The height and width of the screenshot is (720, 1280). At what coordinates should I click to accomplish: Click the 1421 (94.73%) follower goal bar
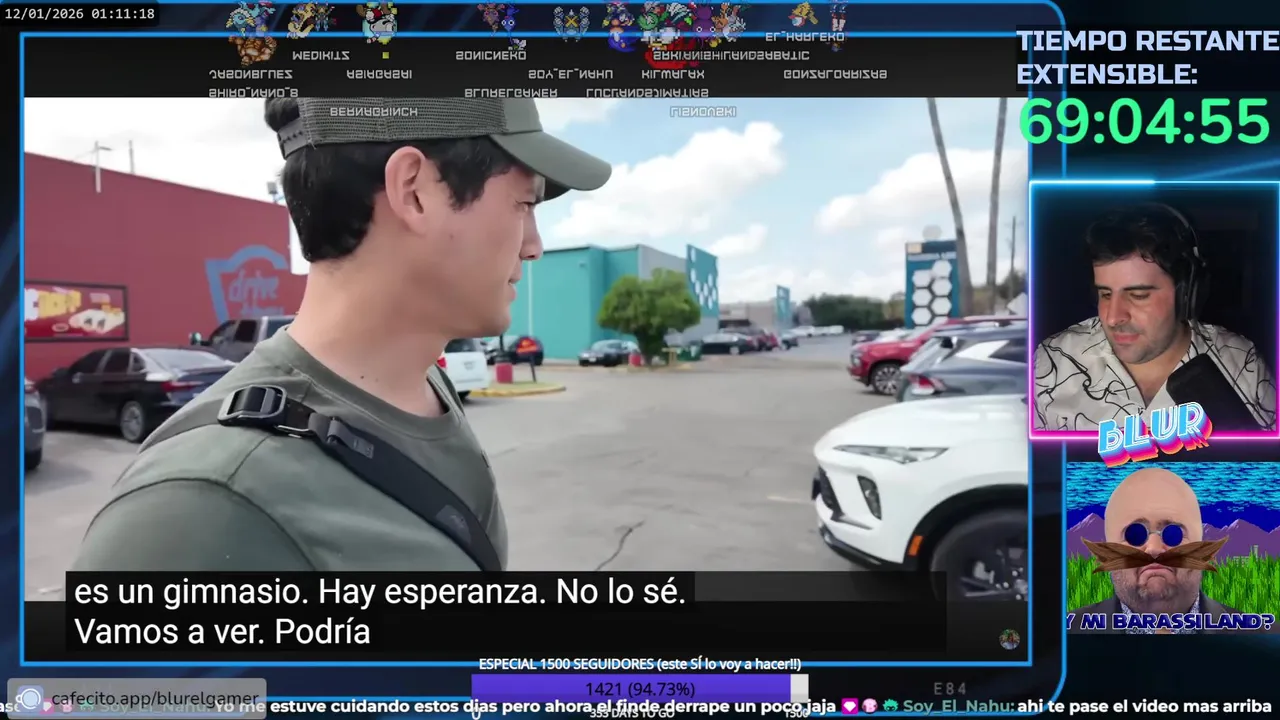coord(639,688)
